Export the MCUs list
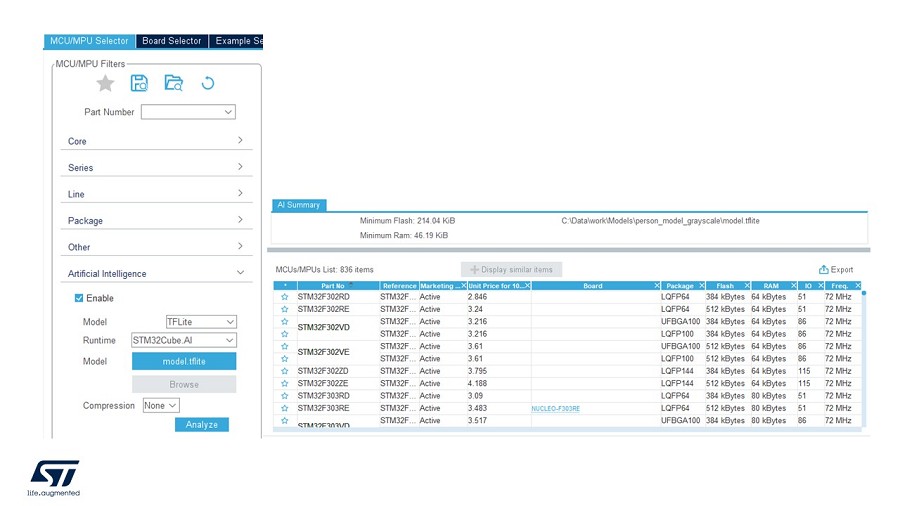Viewport: 900px width, 506px height. pos(836,270)
